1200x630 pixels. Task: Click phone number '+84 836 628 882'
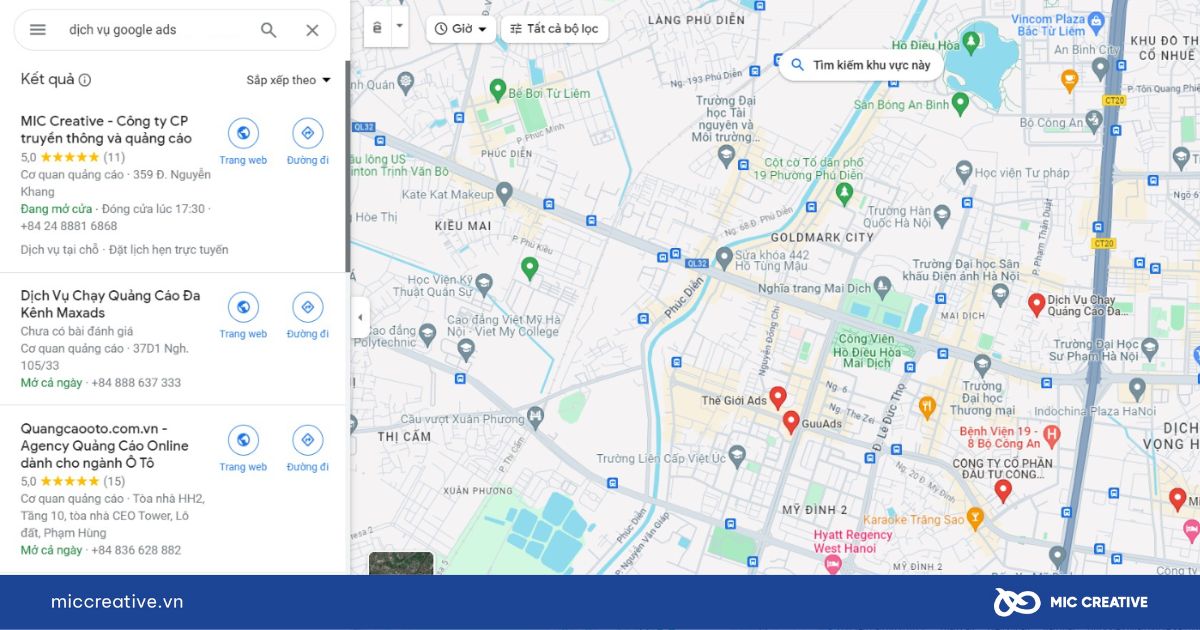tap(136, 550)
